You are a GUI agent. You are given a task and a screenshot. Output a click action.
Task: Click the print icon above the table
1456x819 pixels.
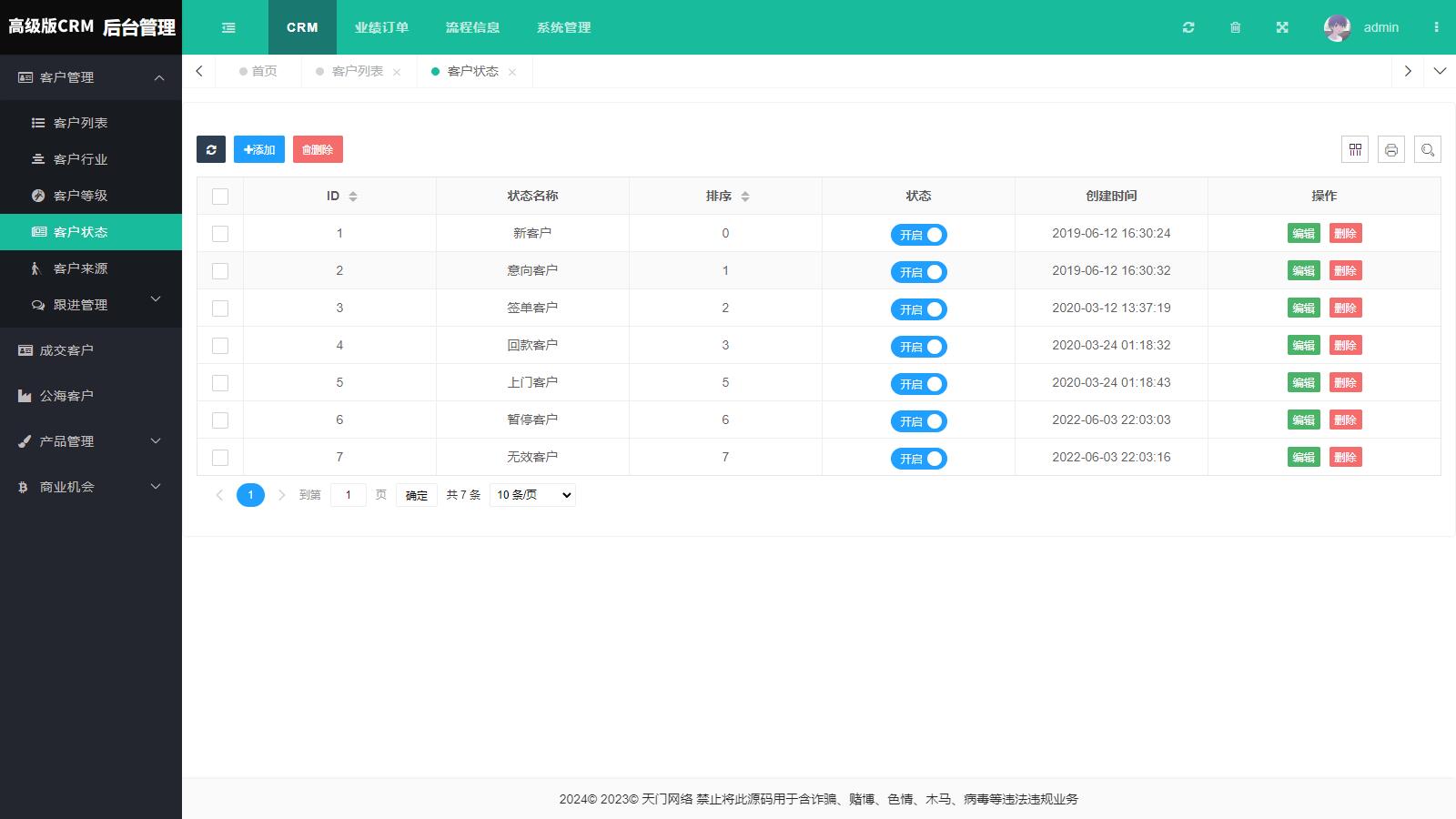pyautogui.click(x=1390, y=149)
